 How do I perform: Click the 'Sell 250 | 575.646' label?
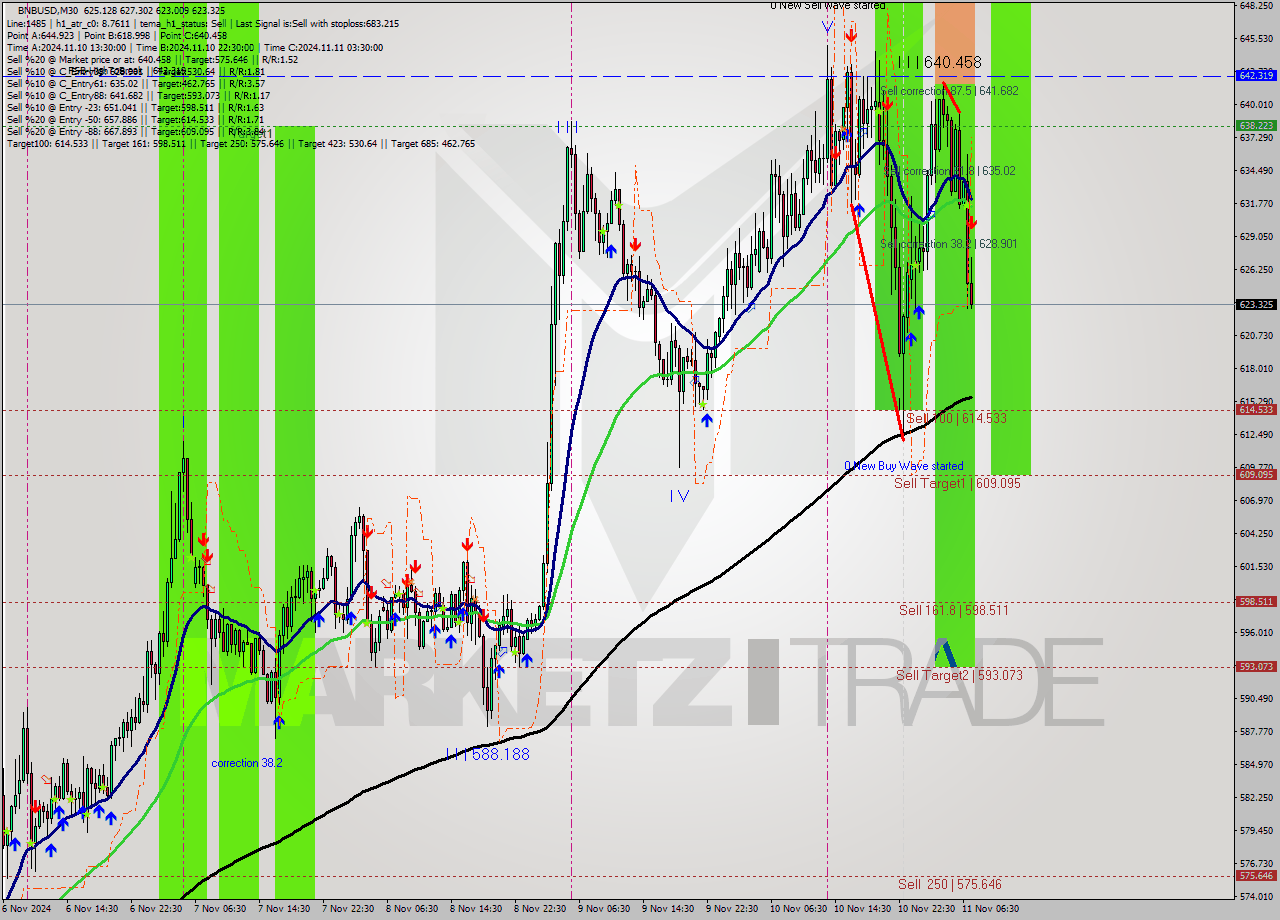click(949, 884)
